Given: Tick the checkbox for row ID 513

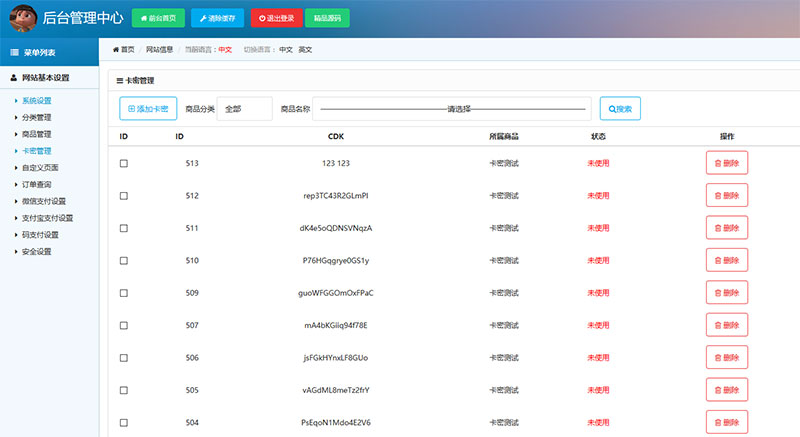Looking at the screenshot, I should [124, 163].
